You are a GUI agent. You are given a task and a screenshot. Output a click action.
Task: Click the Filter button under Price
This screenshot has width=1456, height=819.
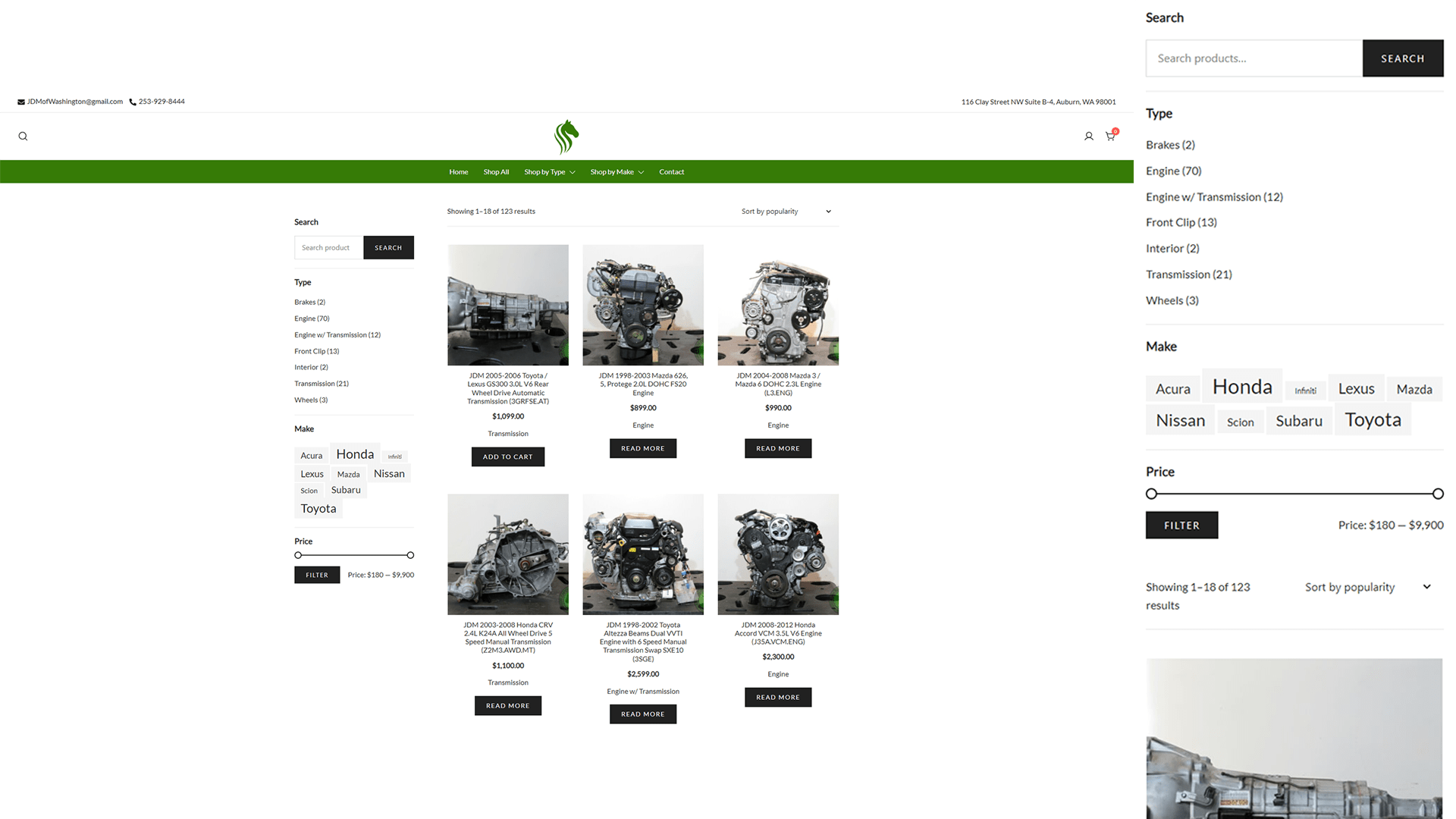(317, 575)
